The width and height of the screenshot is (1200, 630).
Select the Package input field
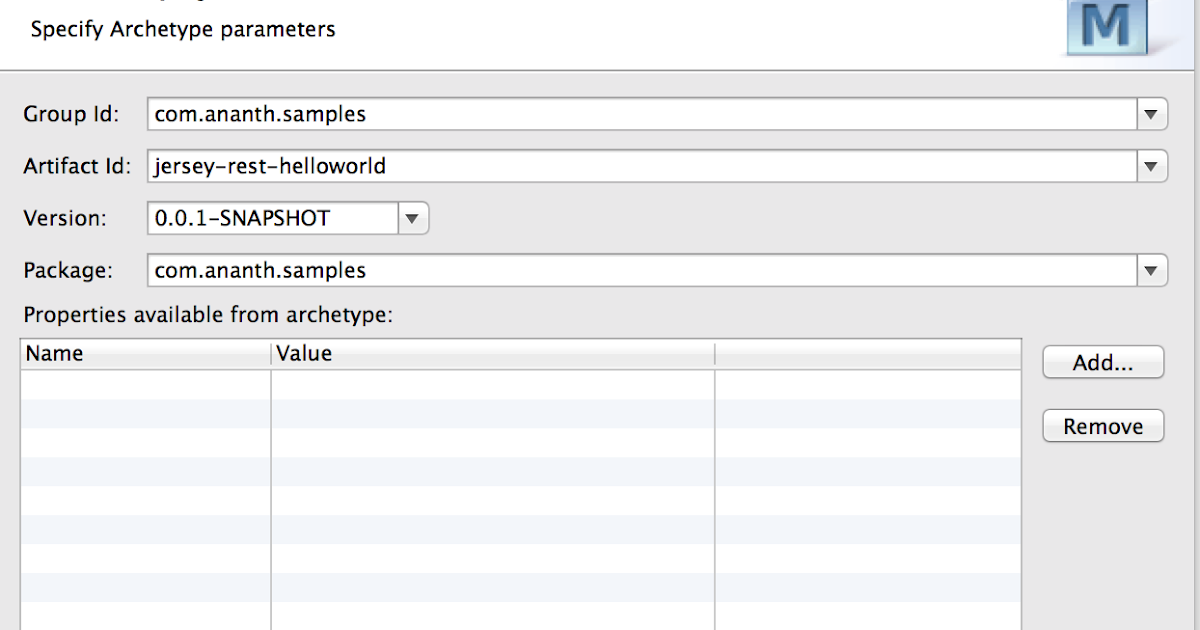(600, 270)
